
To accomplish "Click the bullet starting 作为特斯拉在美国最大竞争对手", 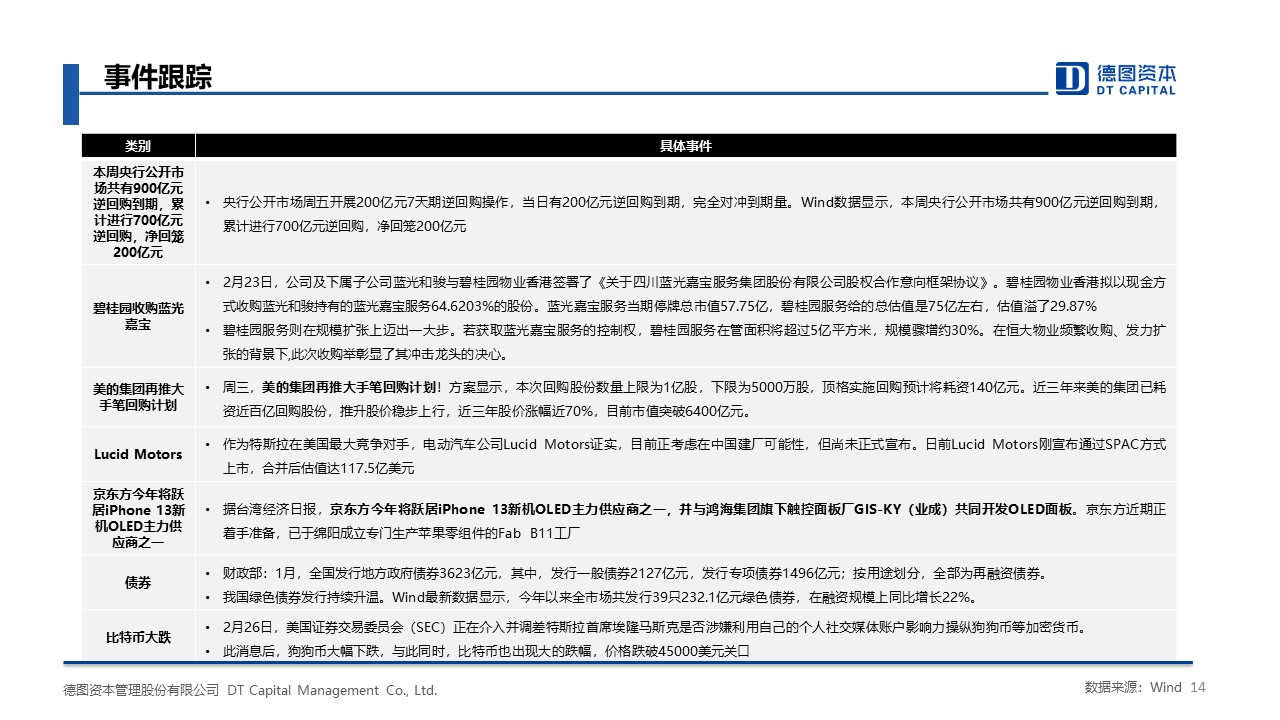I will pos(684,455).
